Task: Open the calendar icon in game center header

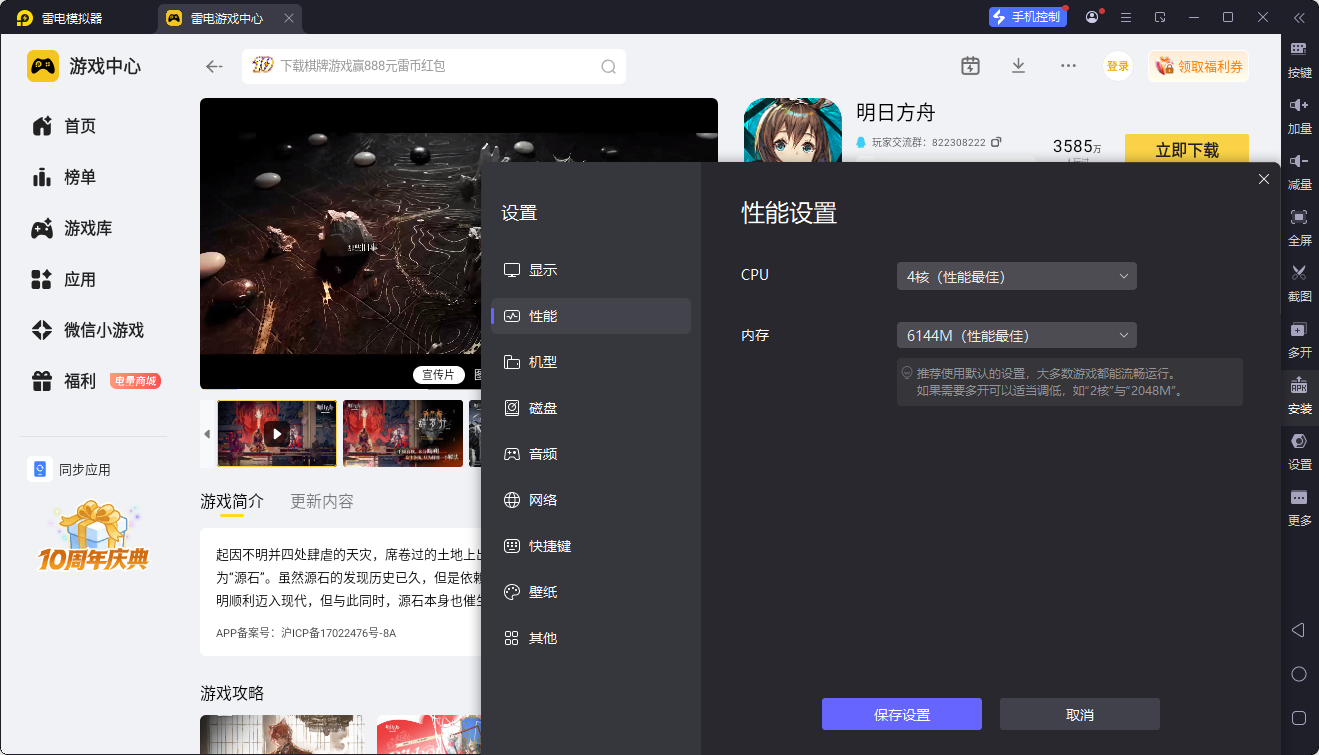Action: pos(970,66)
